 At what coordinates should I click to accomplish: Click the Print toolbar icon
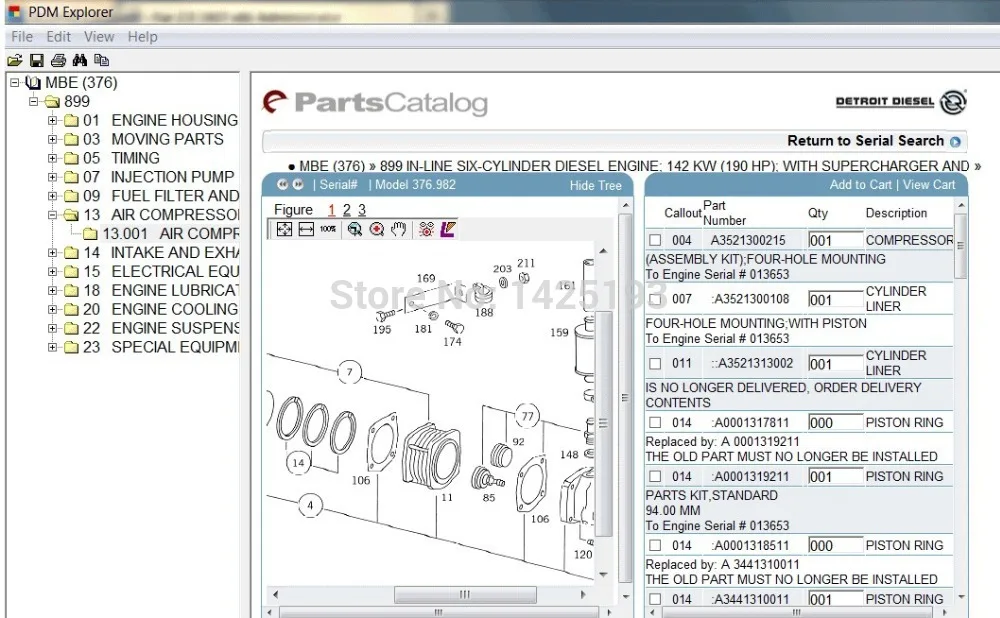click(x=58, y=61)
